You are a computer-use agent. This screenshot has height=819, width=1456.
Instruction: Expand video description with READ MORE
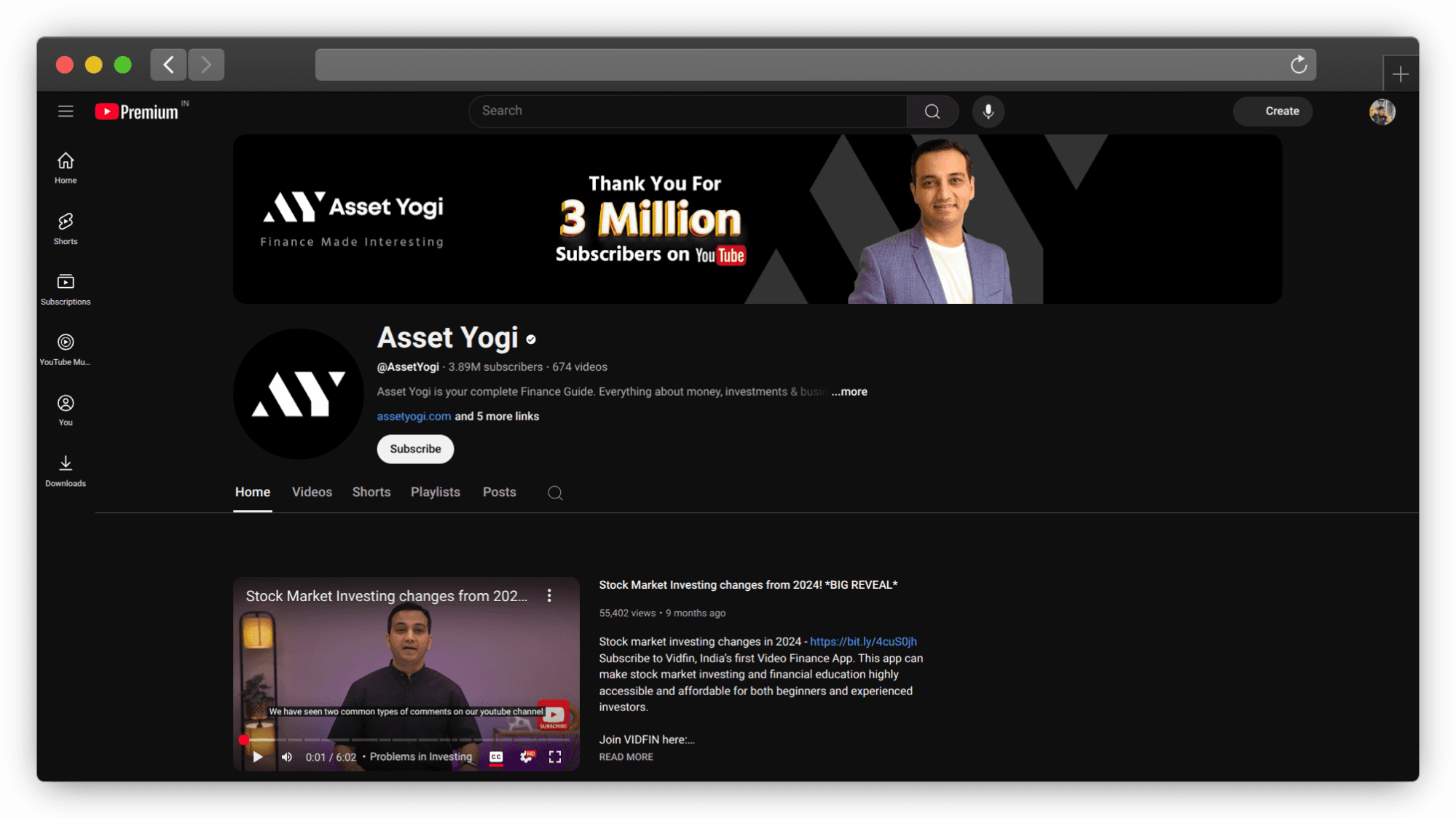point(626,757)
